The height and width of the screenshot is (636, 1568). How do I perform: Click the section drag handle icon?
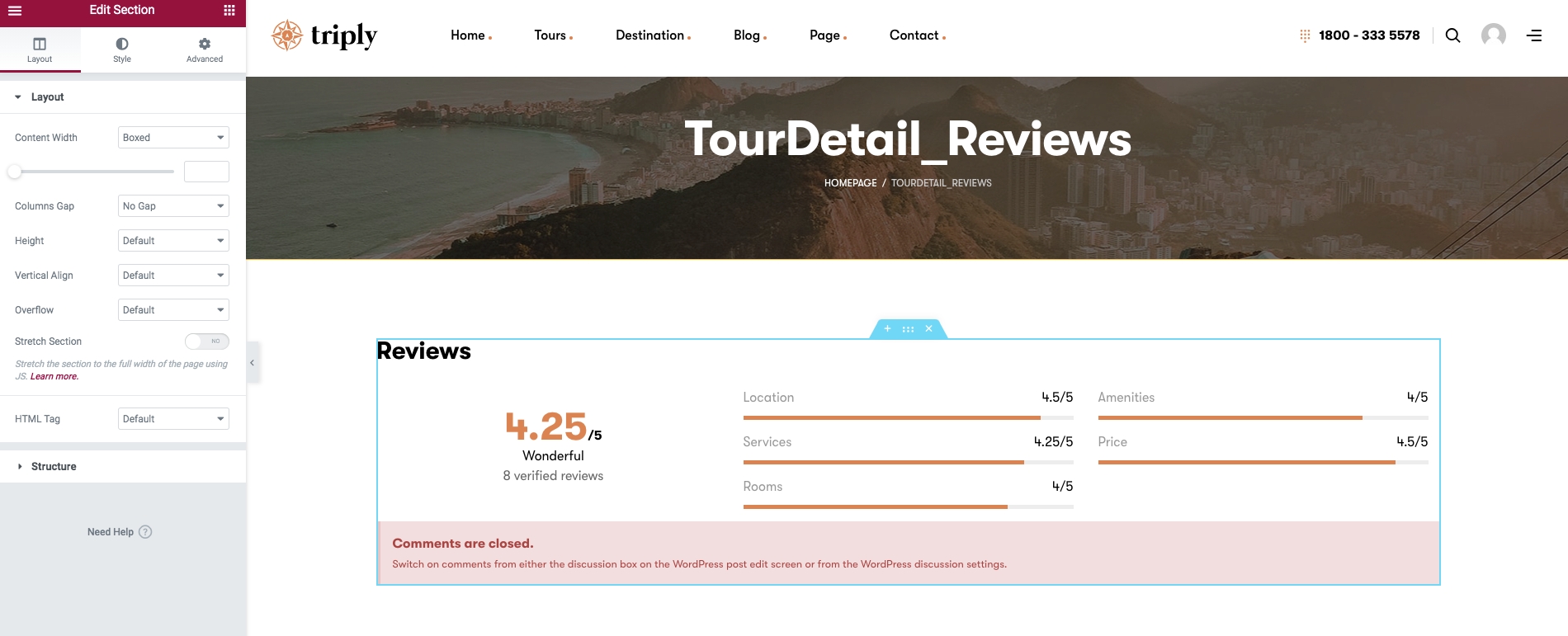908,329
